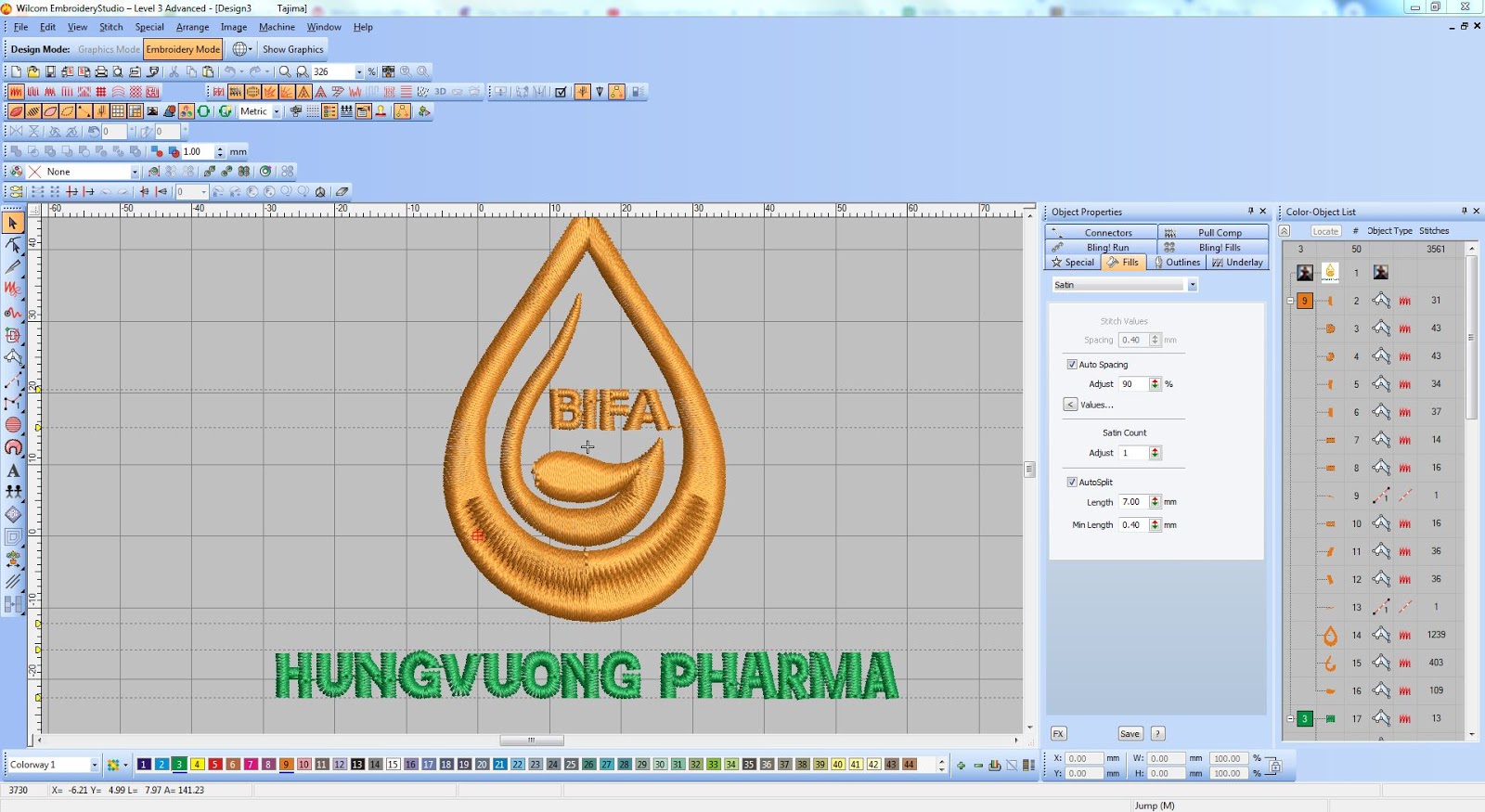Toggle Show Graphics
Screen dimensions: 1485x812
(293, 49)
